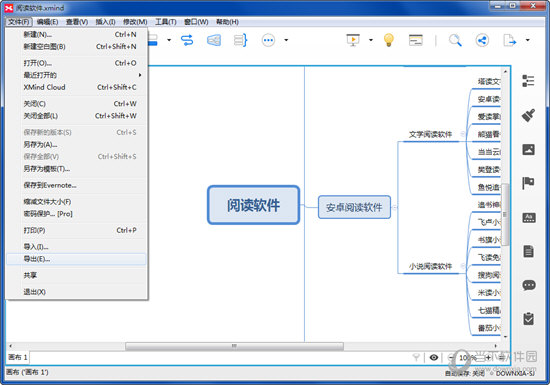Click the horizontal scrollbar thumb

[234, 346]
